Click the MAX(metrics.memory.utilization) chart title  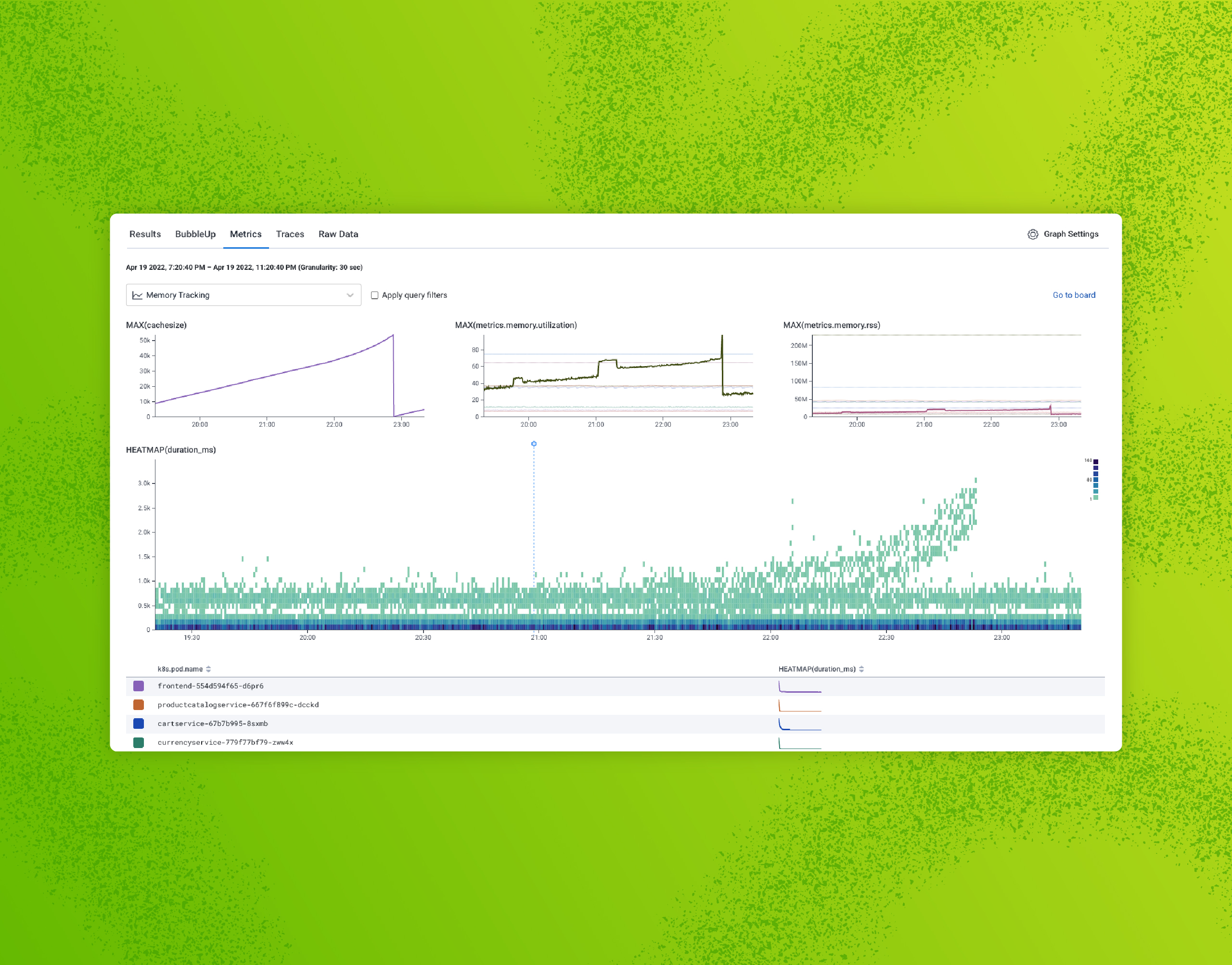pos(515,325)
